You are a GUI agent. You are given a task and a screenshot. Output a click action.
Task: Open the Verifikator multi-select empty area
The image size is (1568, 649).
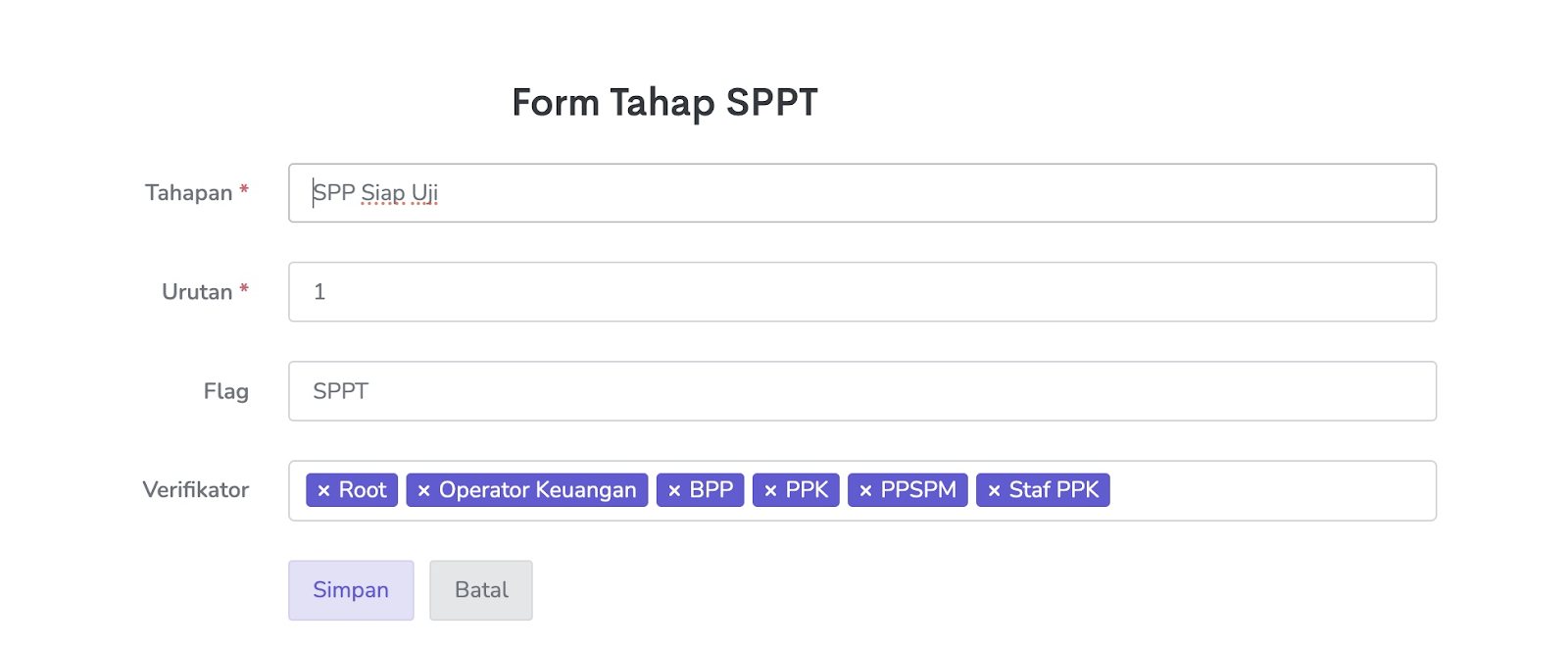[x=1274, y=491]
